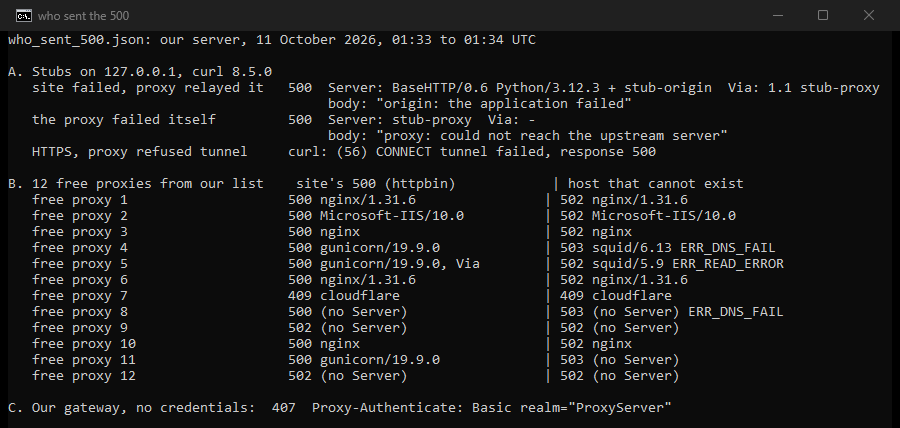Maximize the 'who sent the 500' window
Viewport: 900px width, 428px height.
(823, 15)
